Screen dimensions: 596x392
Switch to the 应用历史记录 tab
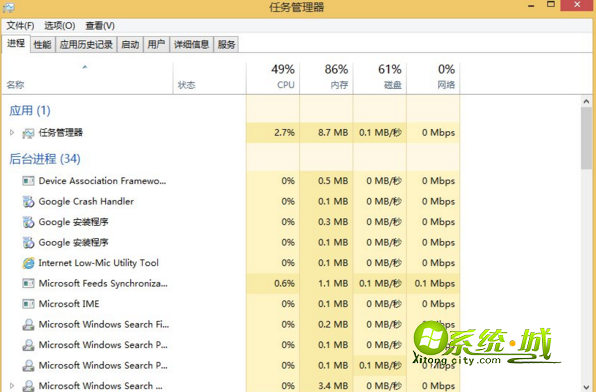coord(86,44)
